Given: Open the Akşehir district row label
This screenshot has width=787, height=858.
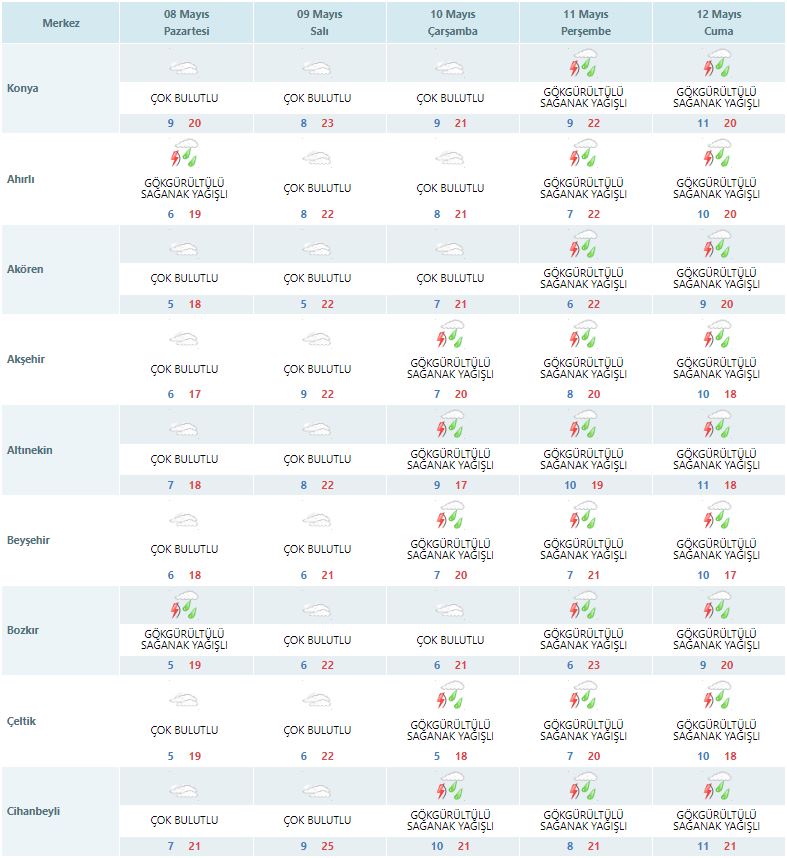Looking at the screenshot, I should pos(28,359).
